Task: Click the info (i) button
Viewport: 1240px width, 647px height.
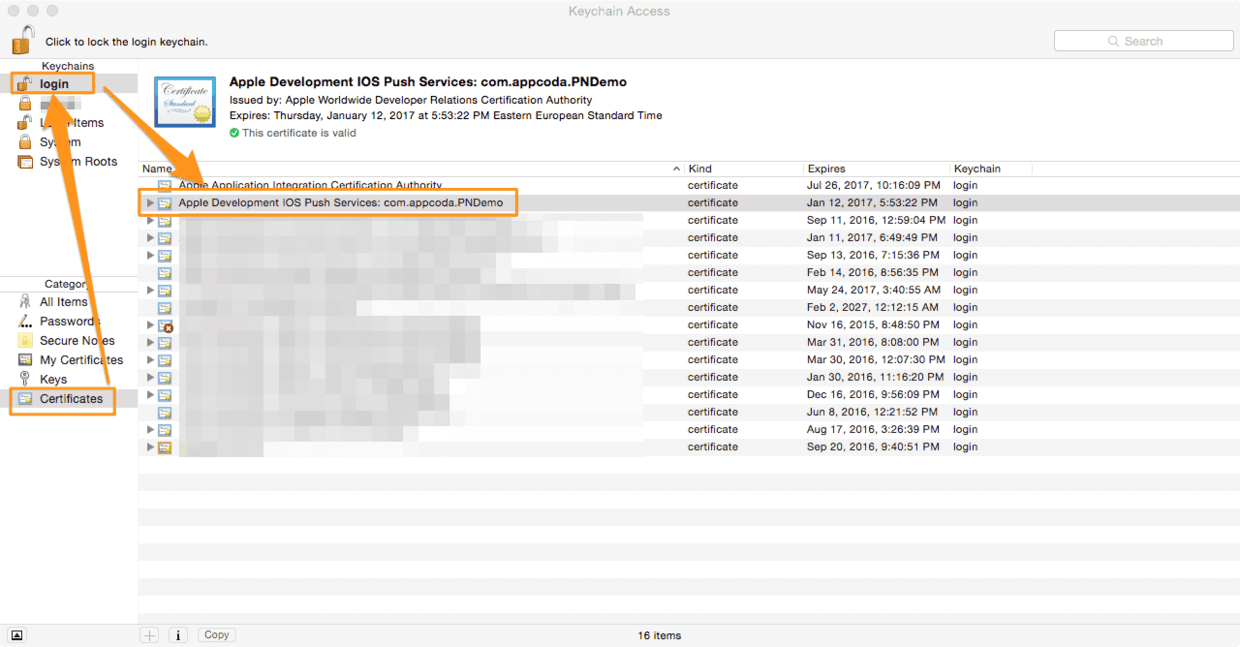Action: [x=178, y=635]
